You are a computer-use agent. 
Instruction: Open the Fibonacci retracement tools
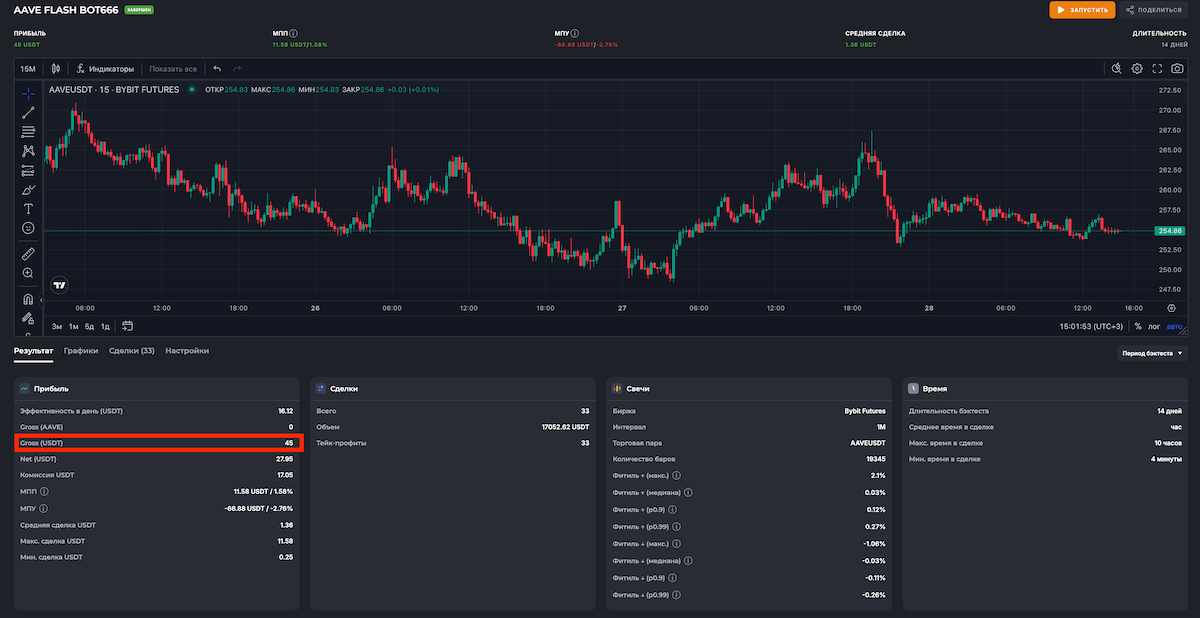[x=28, y=131]
